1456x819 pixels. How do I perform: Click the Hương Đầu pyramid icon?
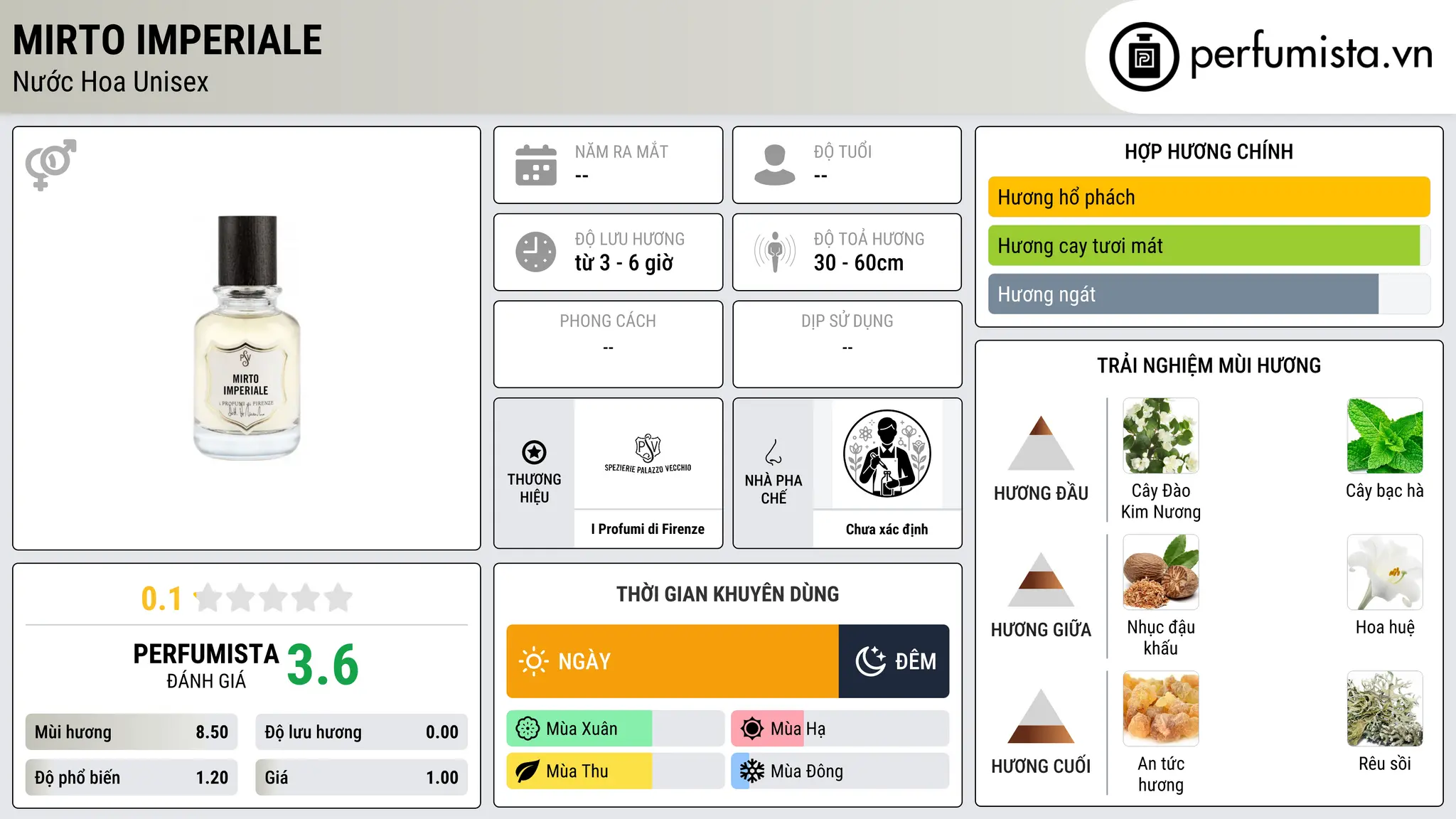1041,442
